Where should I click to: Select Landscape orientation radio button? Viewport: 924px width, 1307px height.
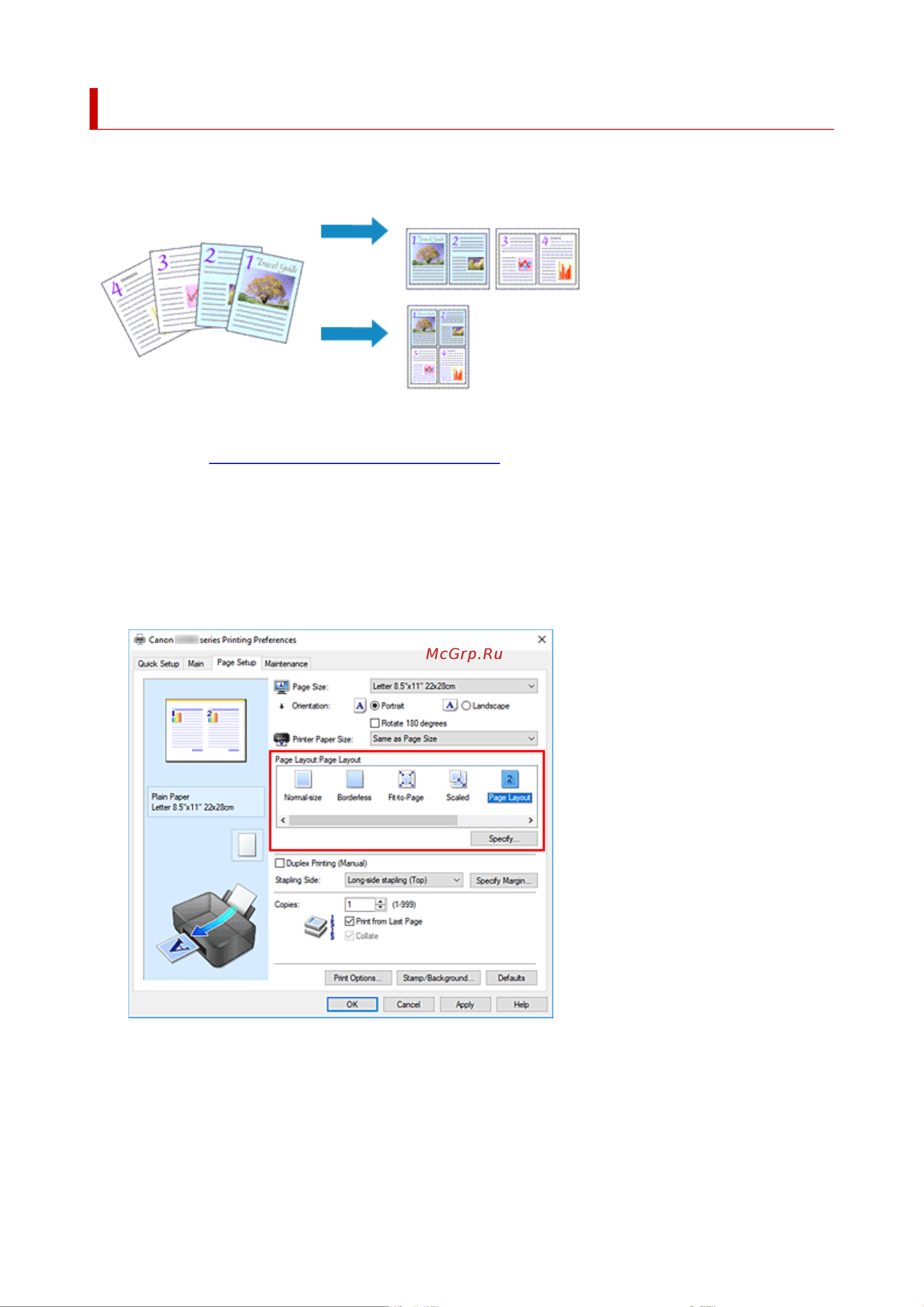tap(466, 706)
